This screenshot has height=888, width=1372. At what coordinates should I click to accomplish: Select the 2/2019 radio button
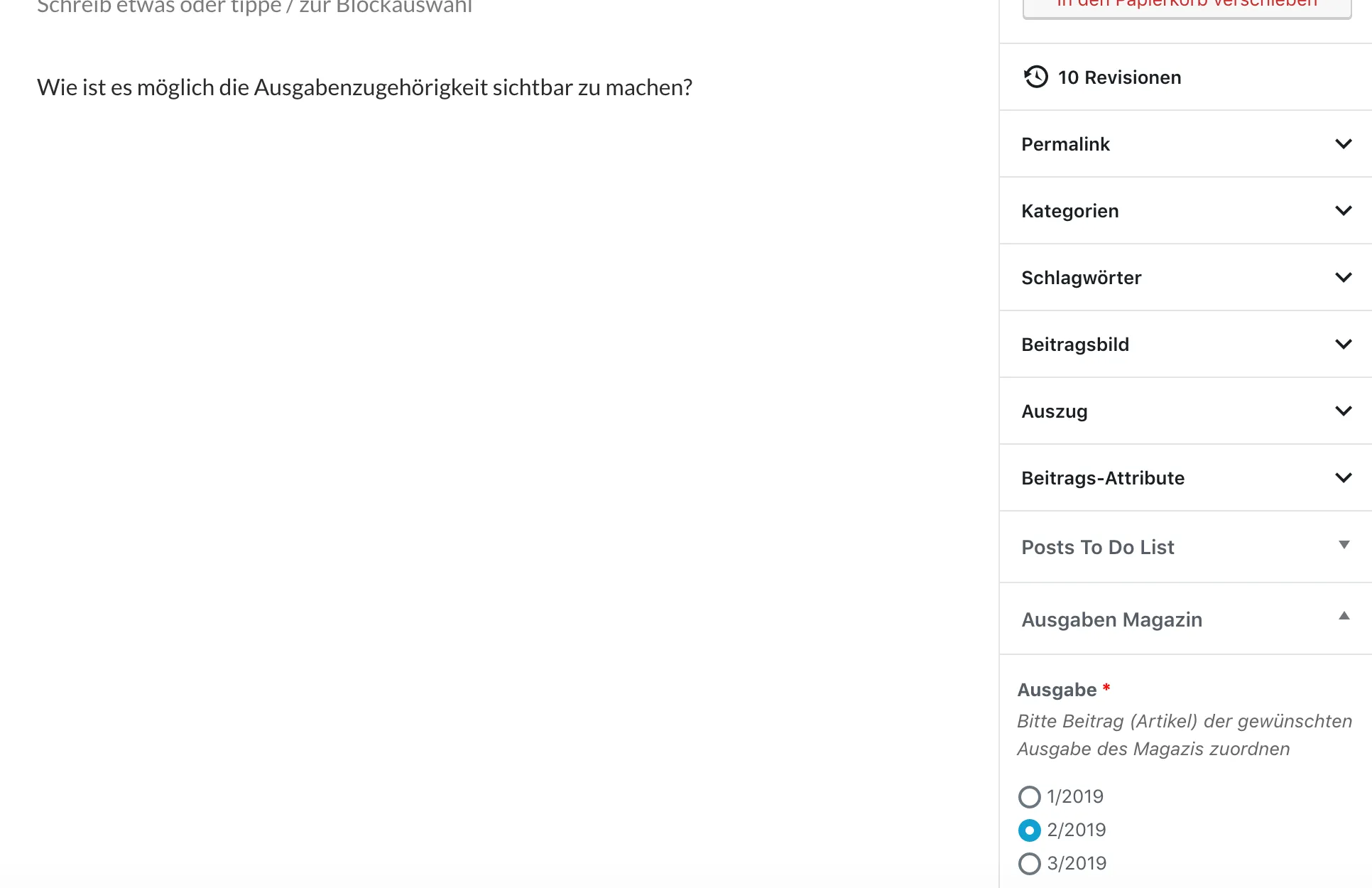pyautogui.click(x=1030, y=830)
